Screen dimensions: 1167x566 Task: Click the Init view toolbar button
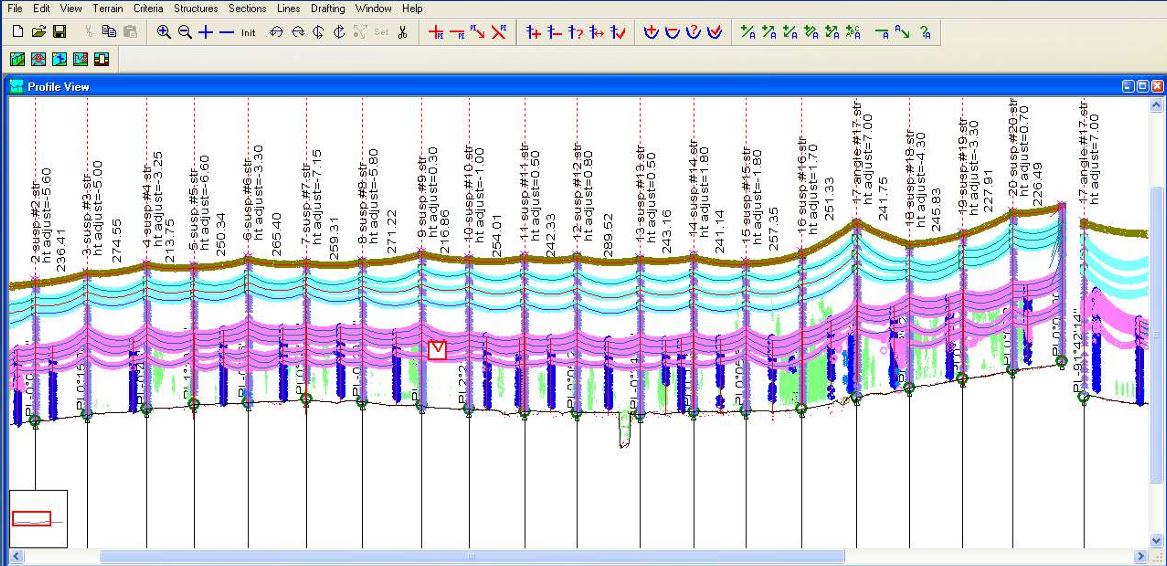pyautogui.click(x=248, y=32)
